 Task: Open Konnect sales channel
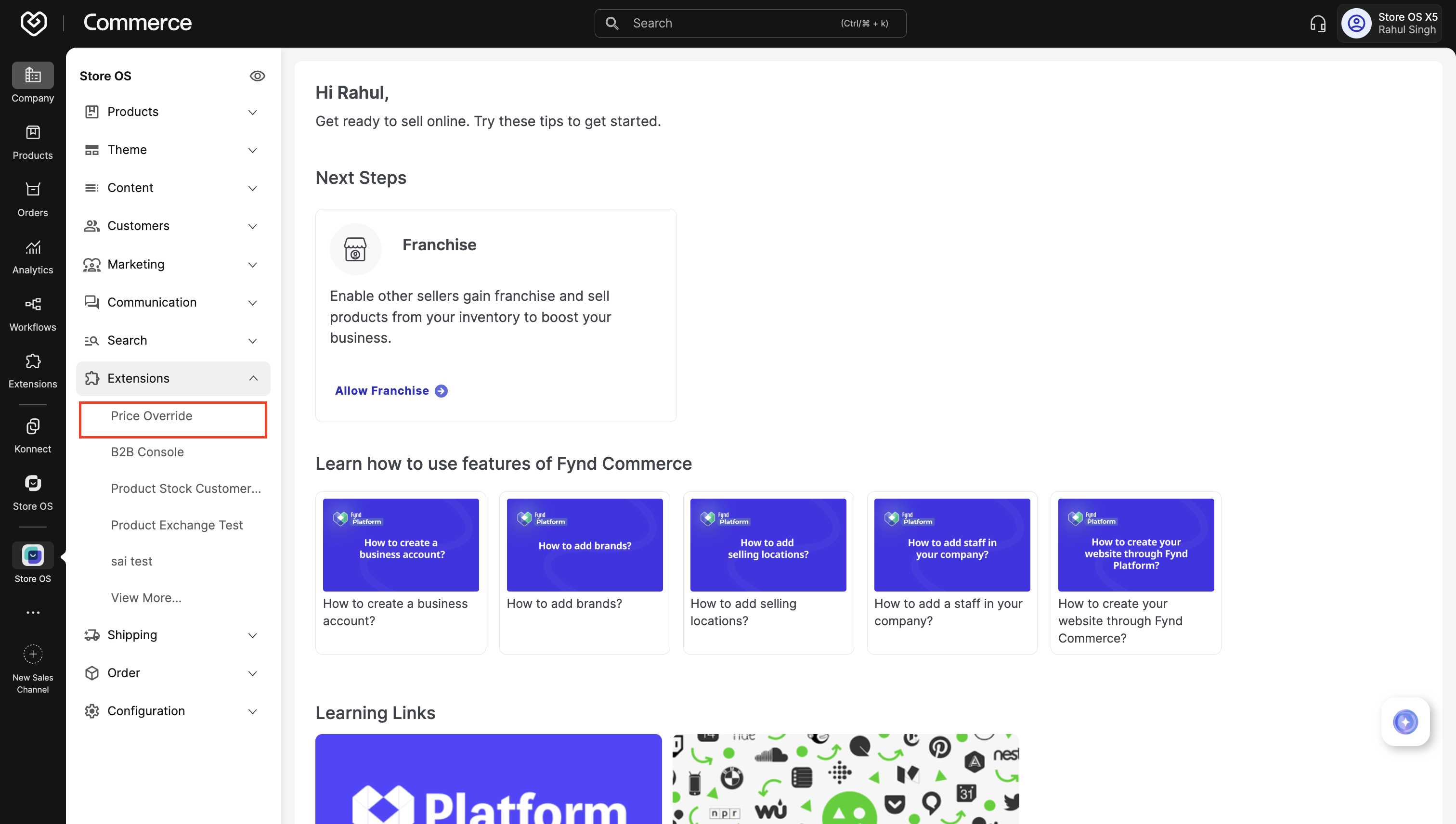click(x=33, y=436)
